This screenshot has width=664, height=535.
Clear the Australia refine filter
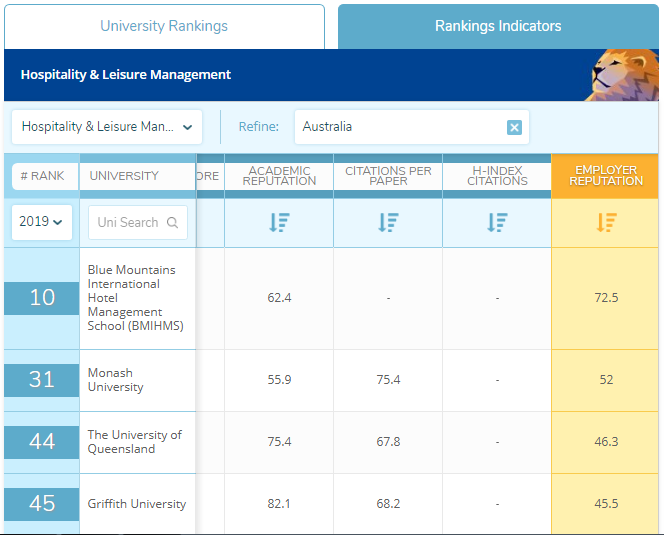[514, 127]
